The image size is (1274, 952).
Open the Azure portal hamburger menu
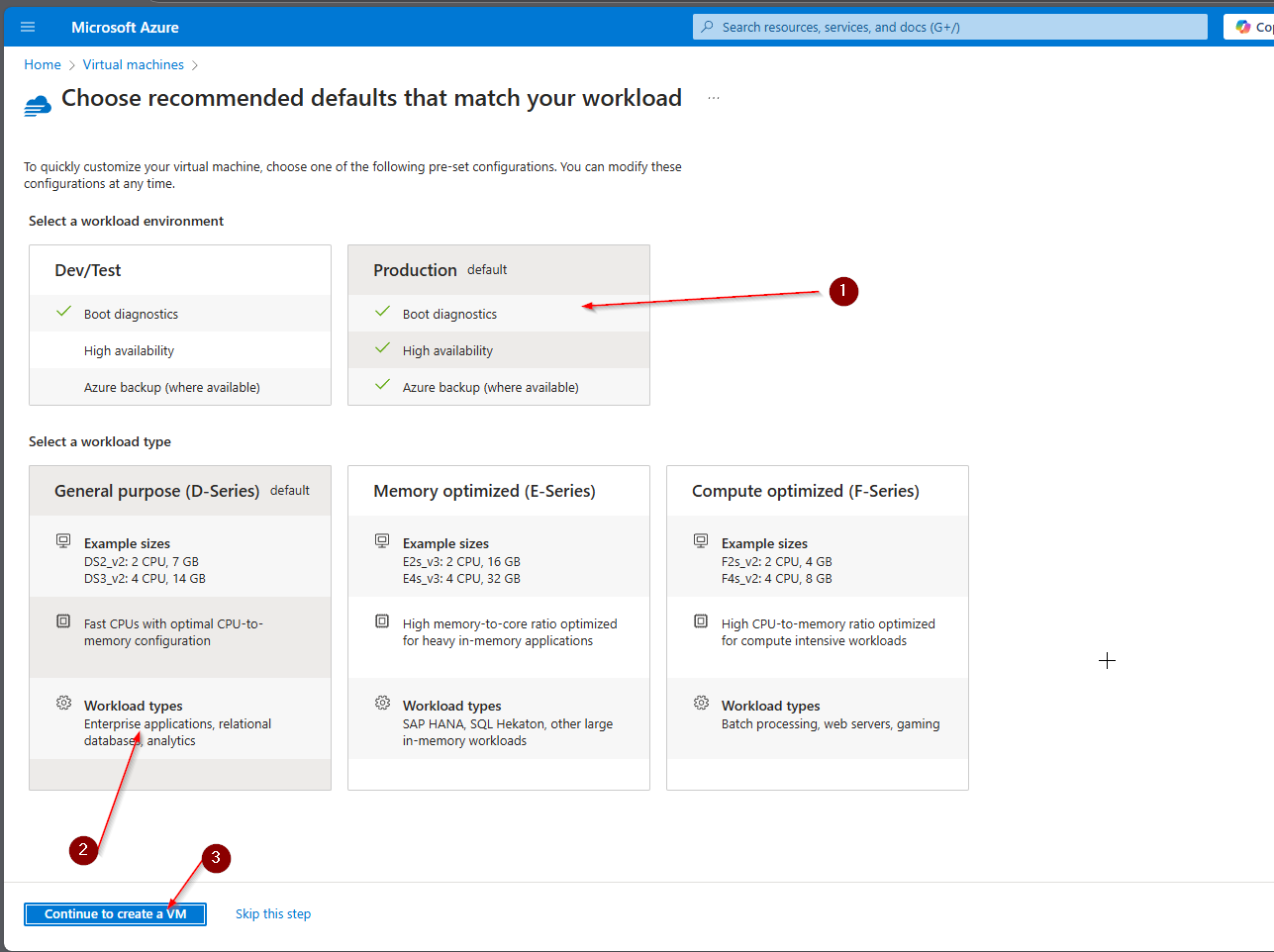point(28,27)
